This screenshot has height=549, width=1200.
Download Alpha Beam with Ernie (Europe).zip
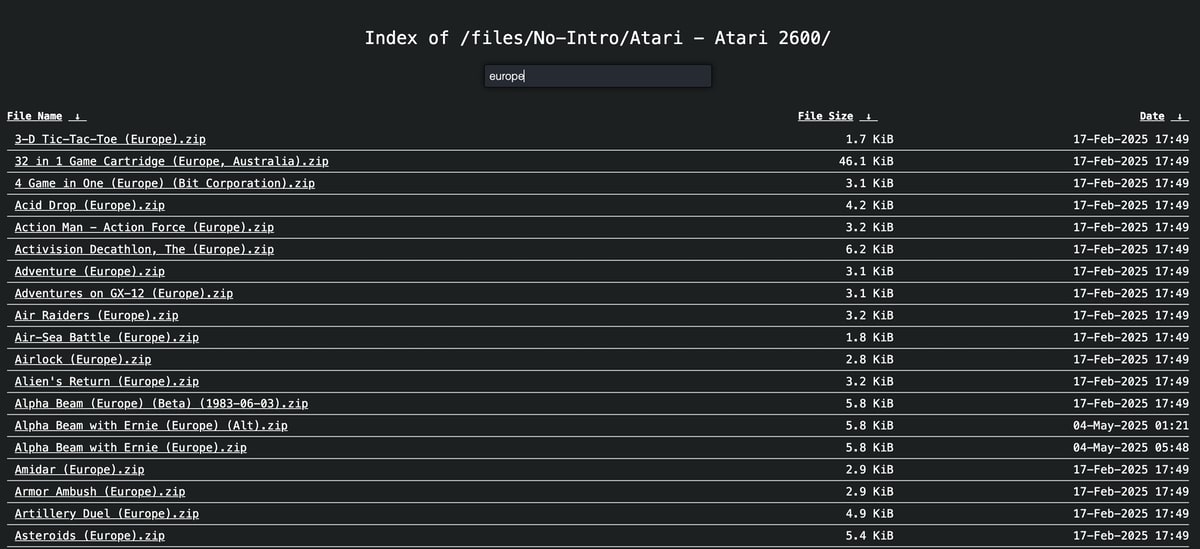coord(131,448)
